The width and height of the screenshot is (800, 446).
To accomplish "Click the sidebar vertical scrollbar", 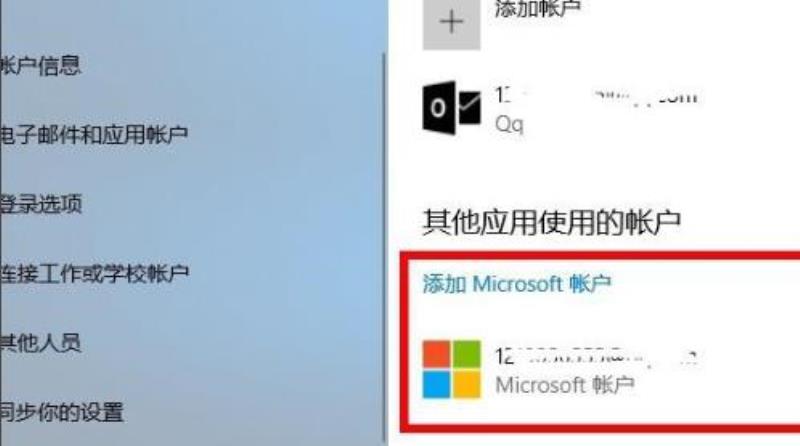I will coord(384,249).
